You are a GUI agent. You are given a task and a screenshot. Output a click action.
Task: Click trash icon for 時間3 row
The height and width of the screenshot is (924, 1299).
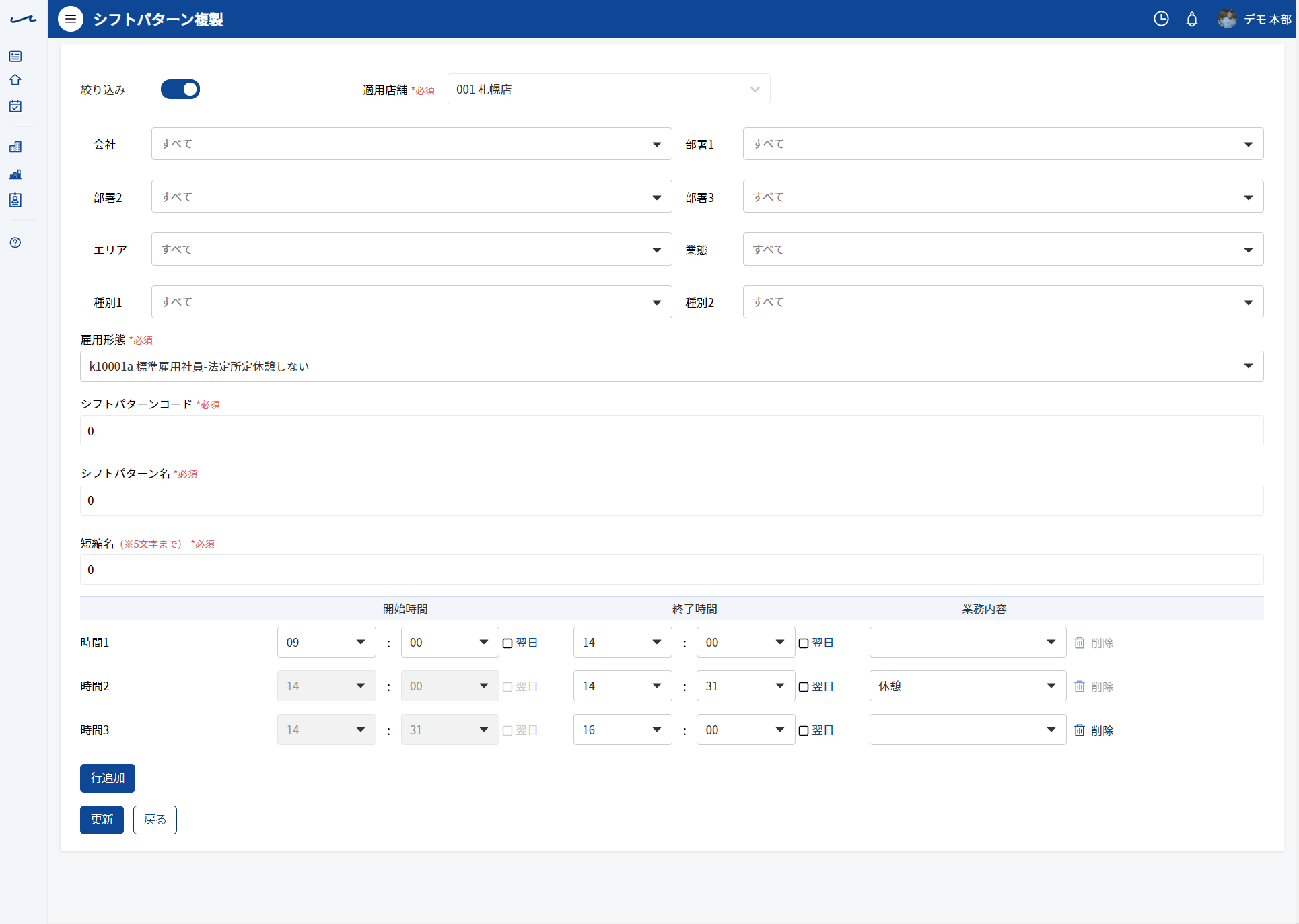click(x=1080, y=730)
